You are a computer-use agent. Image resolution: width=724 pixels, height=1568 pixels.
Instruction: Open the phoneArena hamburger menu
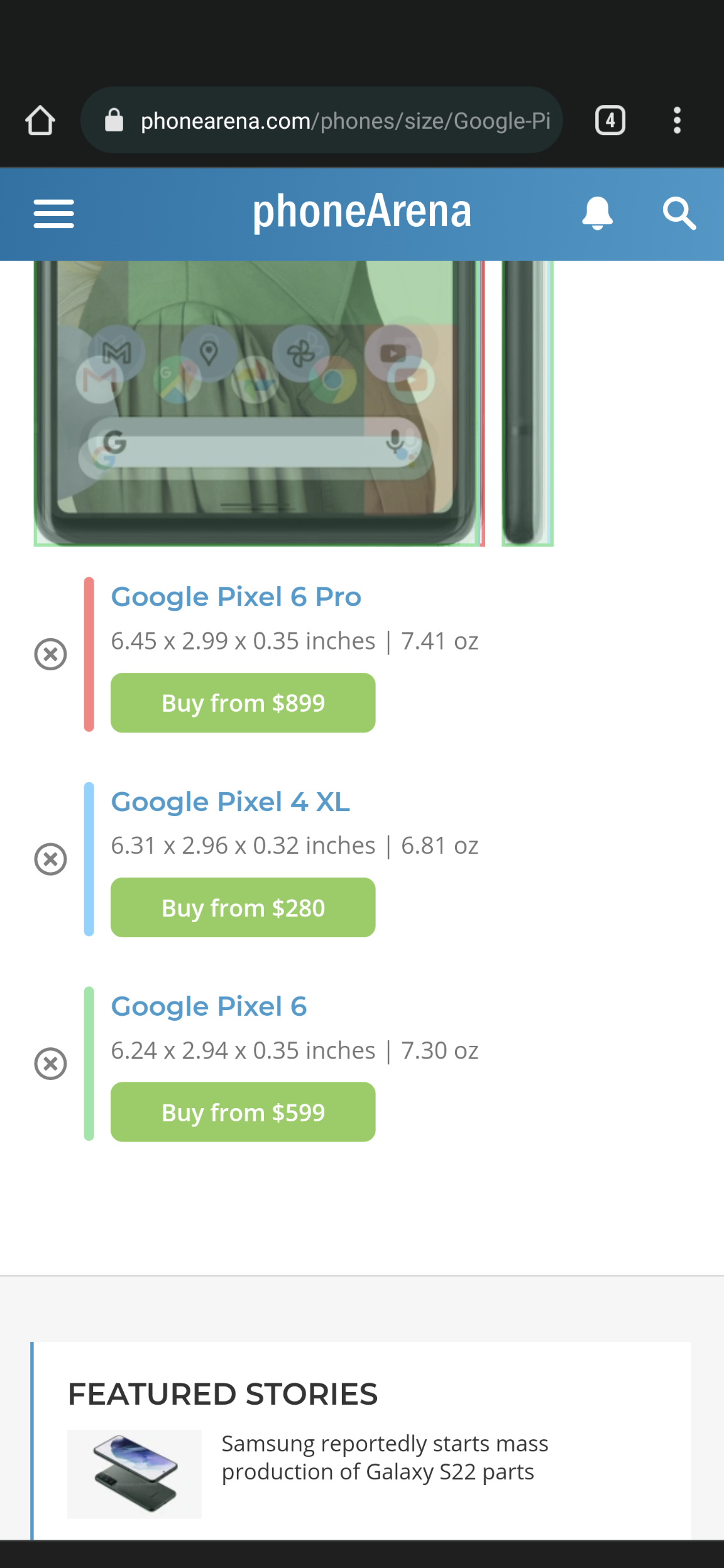click(x=54, y=214)
